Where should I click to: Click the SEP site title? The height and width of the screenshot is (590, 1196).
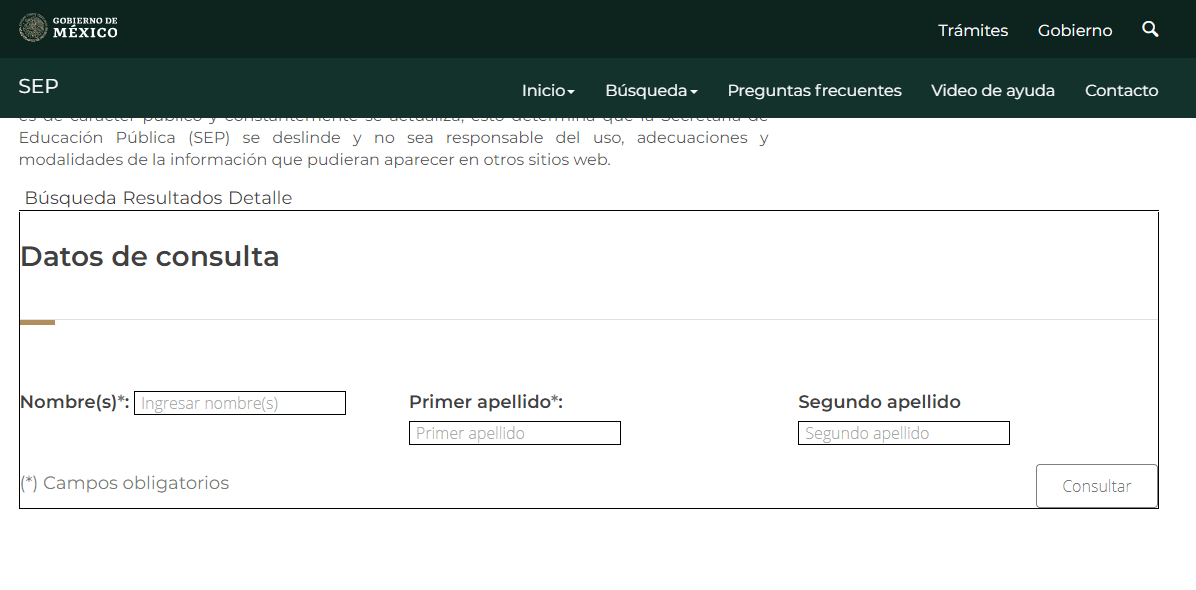pos(38,86)
